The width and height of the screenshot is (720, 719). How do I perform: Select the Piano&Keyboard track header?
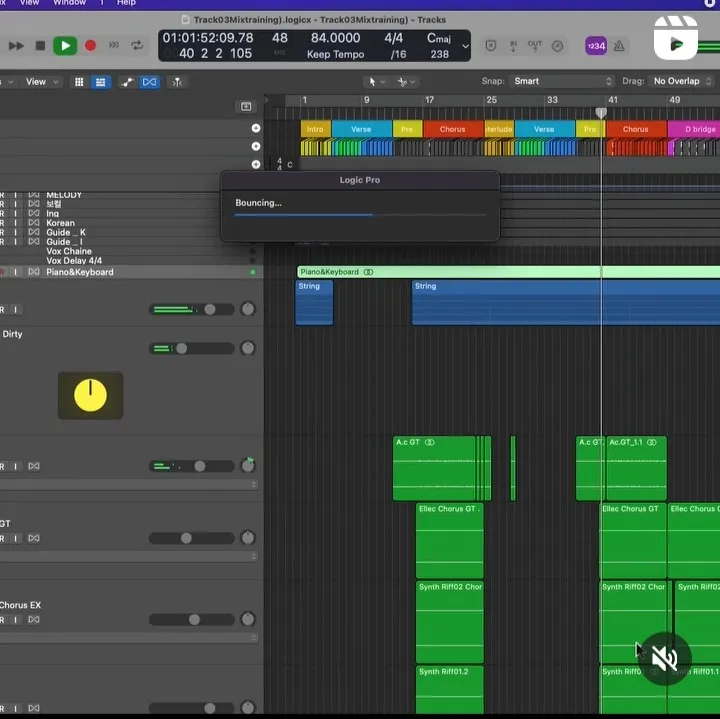click(80, 272)
